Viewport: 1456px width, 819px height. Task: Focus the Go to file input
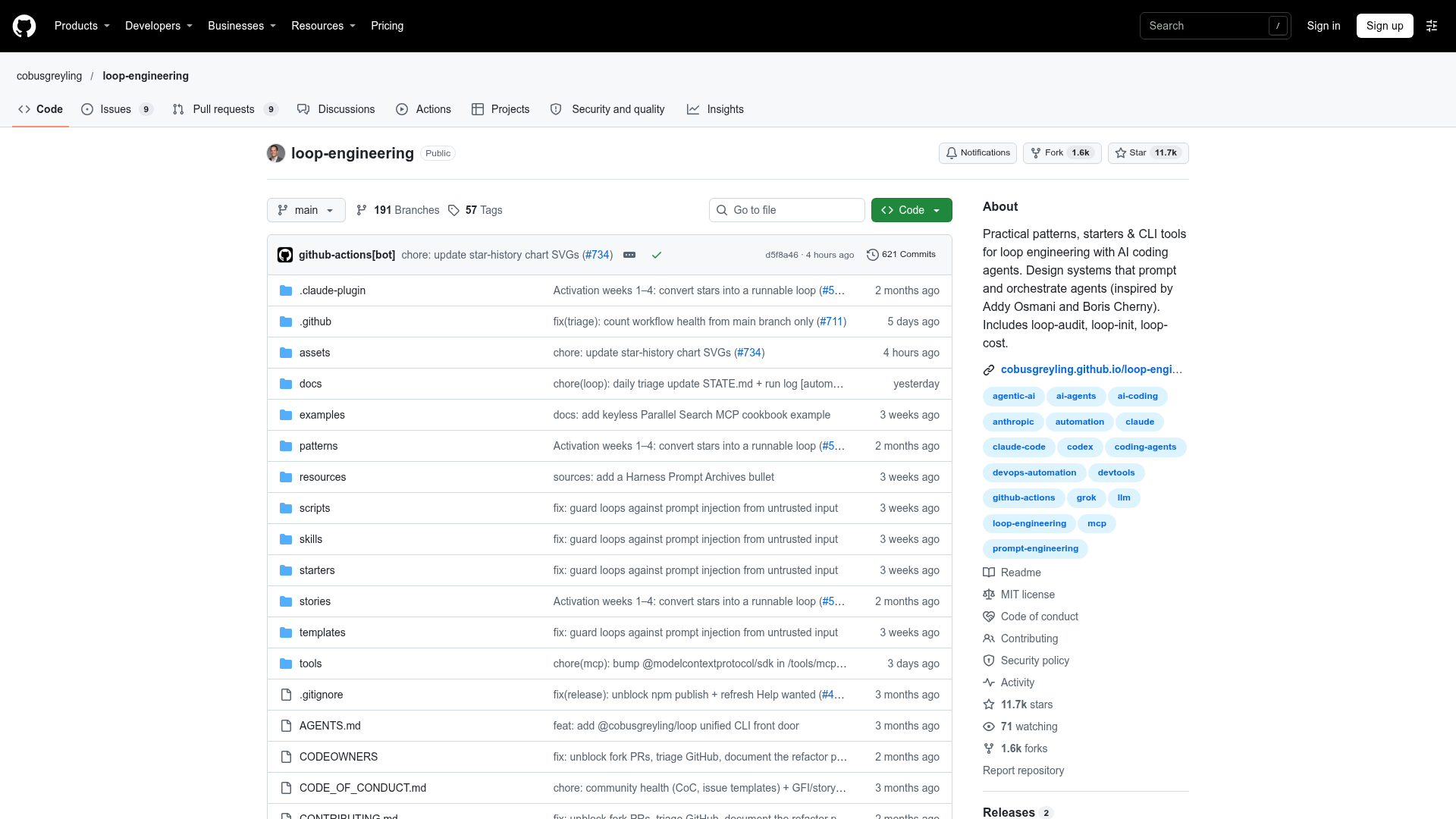(786, 210)
